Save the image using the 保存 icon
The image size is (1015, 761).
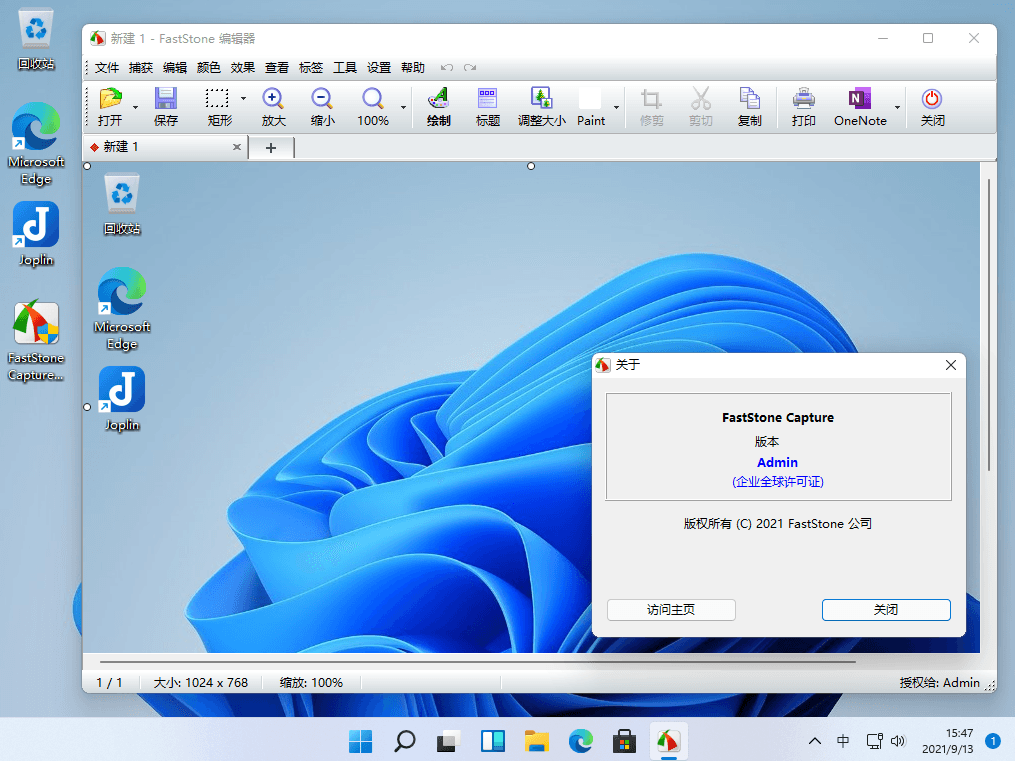[x=166, y=107]
